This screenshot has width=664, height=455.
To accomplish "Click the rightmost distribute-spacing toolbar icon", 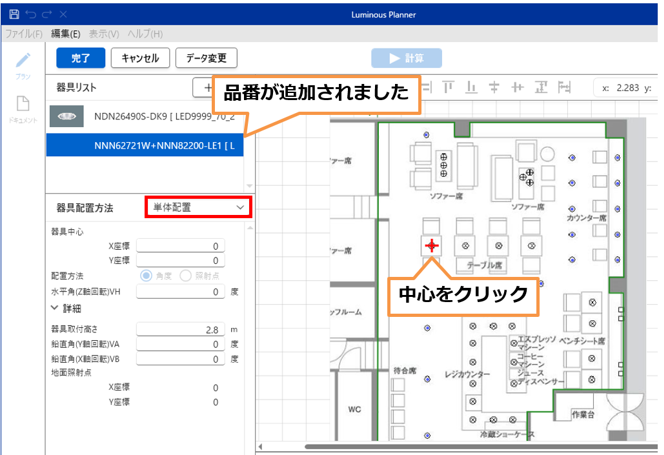I will 563,87.
